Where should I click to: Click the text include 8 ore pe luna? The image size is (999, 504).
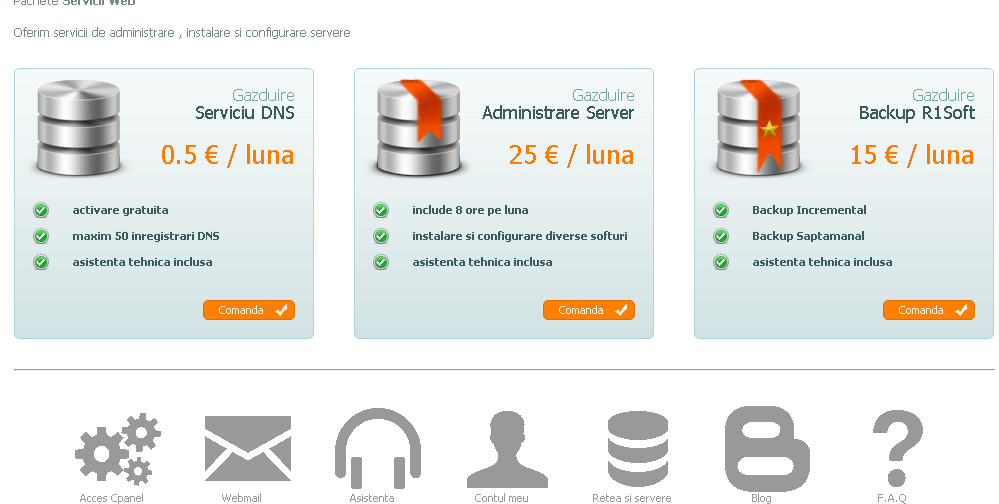(x=470, y=210)
